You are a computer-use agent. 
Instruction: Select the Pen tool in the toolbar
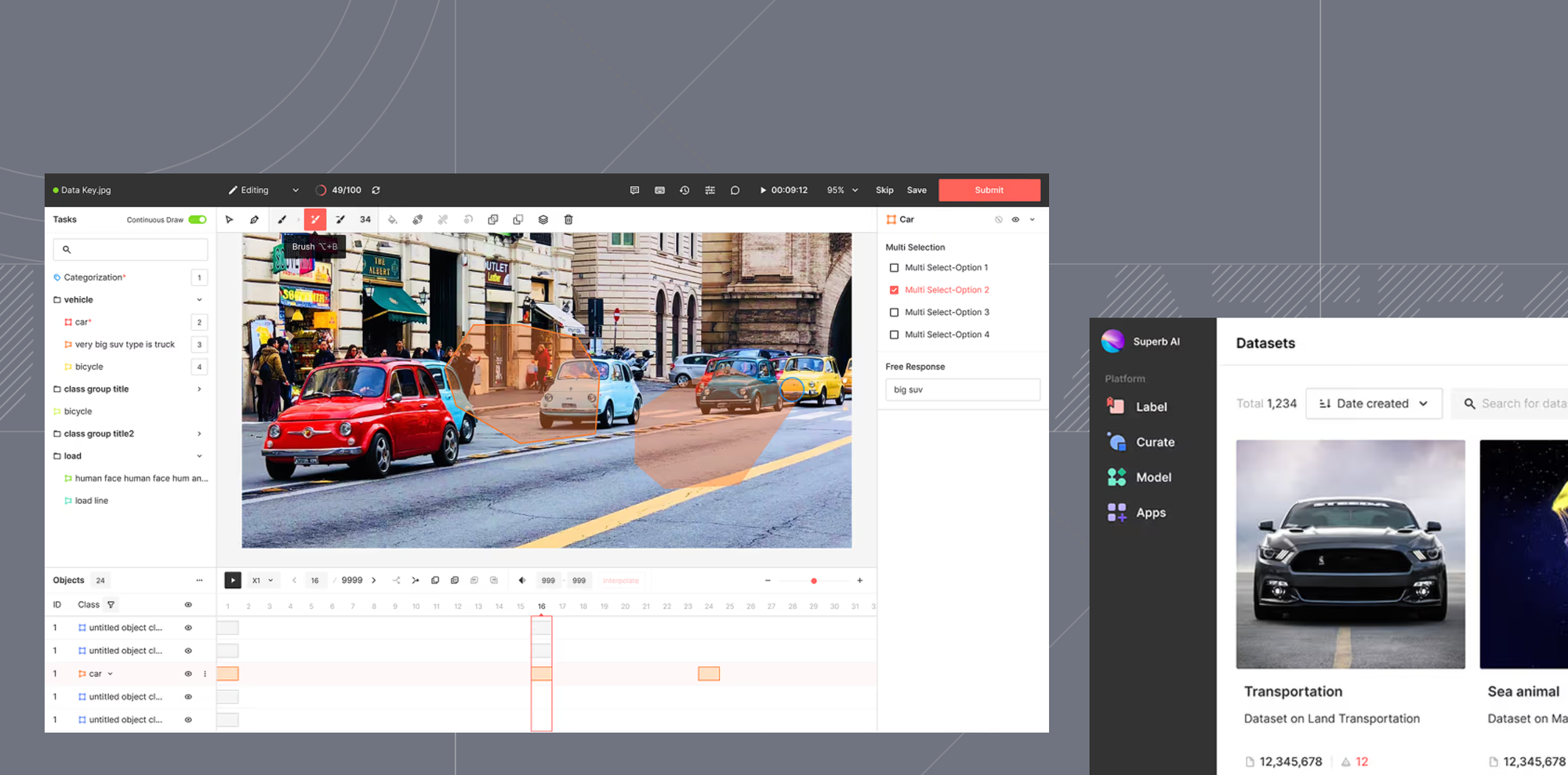254,219
